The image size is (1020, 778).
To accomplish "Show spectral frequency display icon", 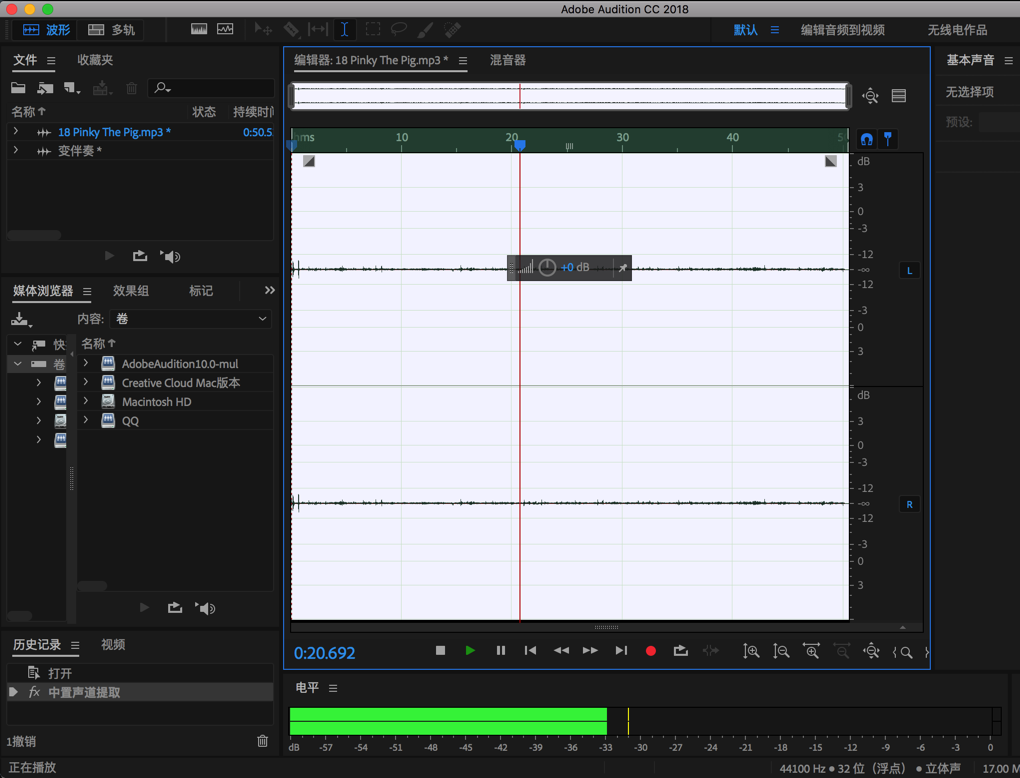I will (199, 29).
